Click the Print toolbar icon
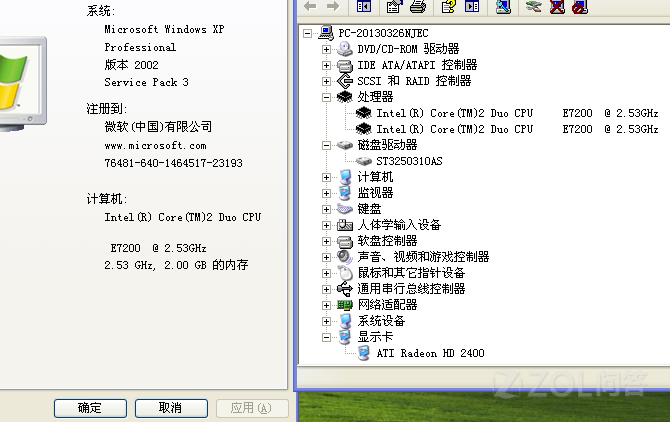This screenshot has width=670, height=422. 418,6
